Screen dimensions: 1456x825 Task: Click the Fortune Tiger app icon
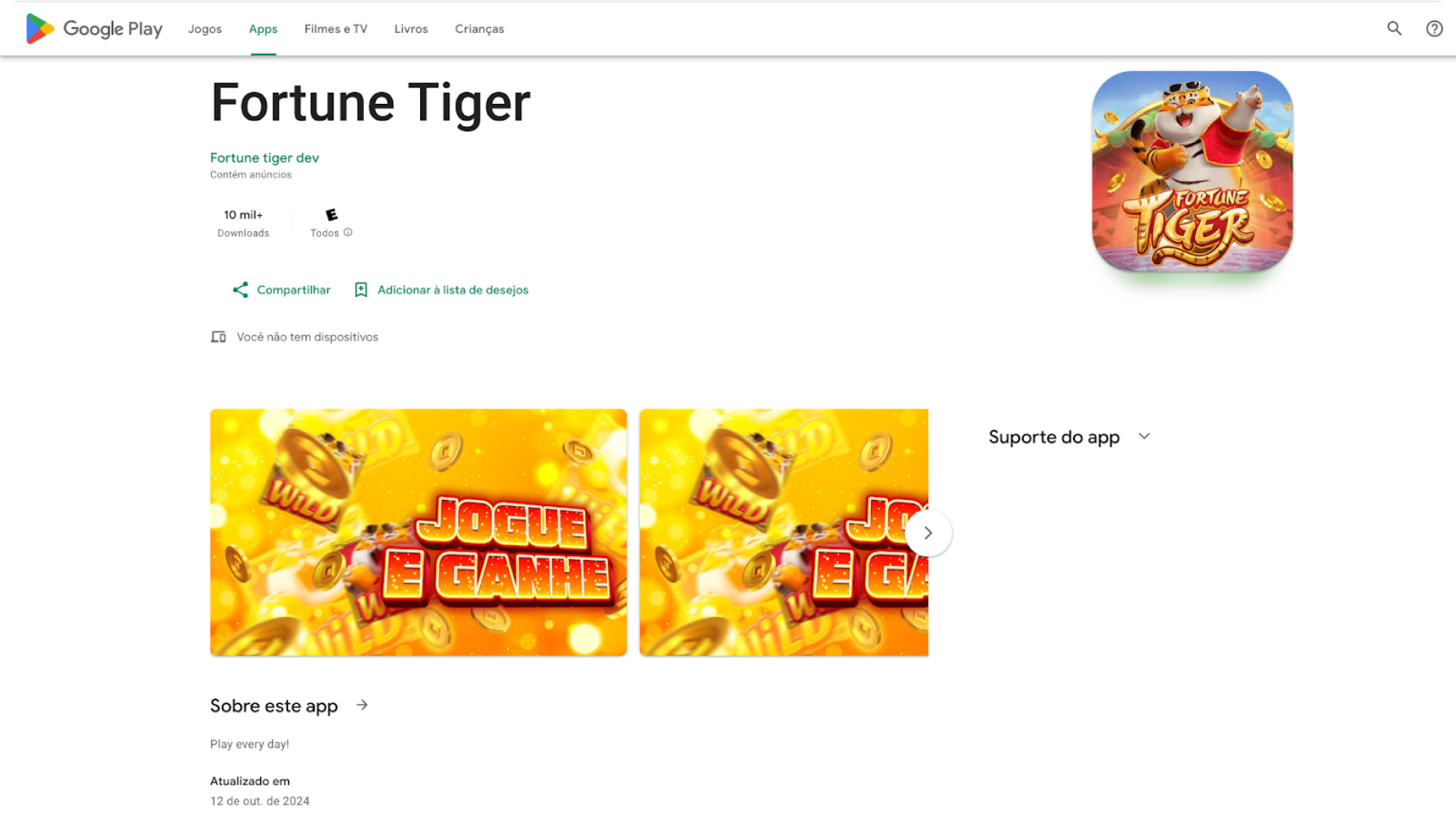point(1192,172)
